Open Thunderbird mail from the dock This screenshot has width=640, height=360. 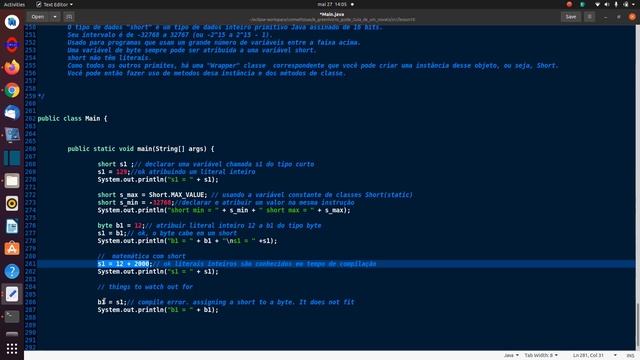[x=12, y=113]
